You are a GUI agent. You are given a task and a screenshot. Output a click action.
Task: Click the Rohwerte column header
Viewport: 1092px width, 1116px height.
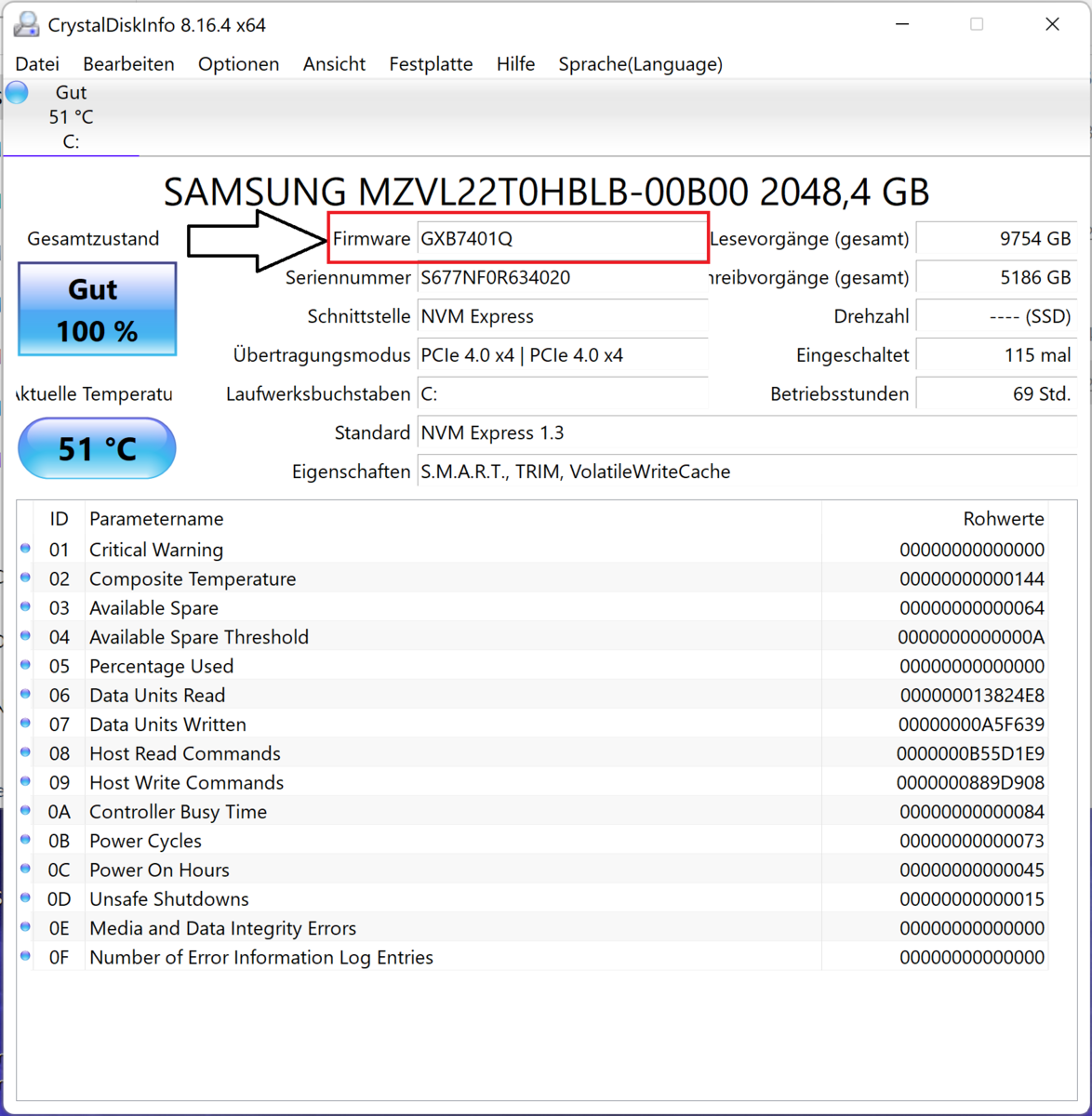tap(935, 519)
